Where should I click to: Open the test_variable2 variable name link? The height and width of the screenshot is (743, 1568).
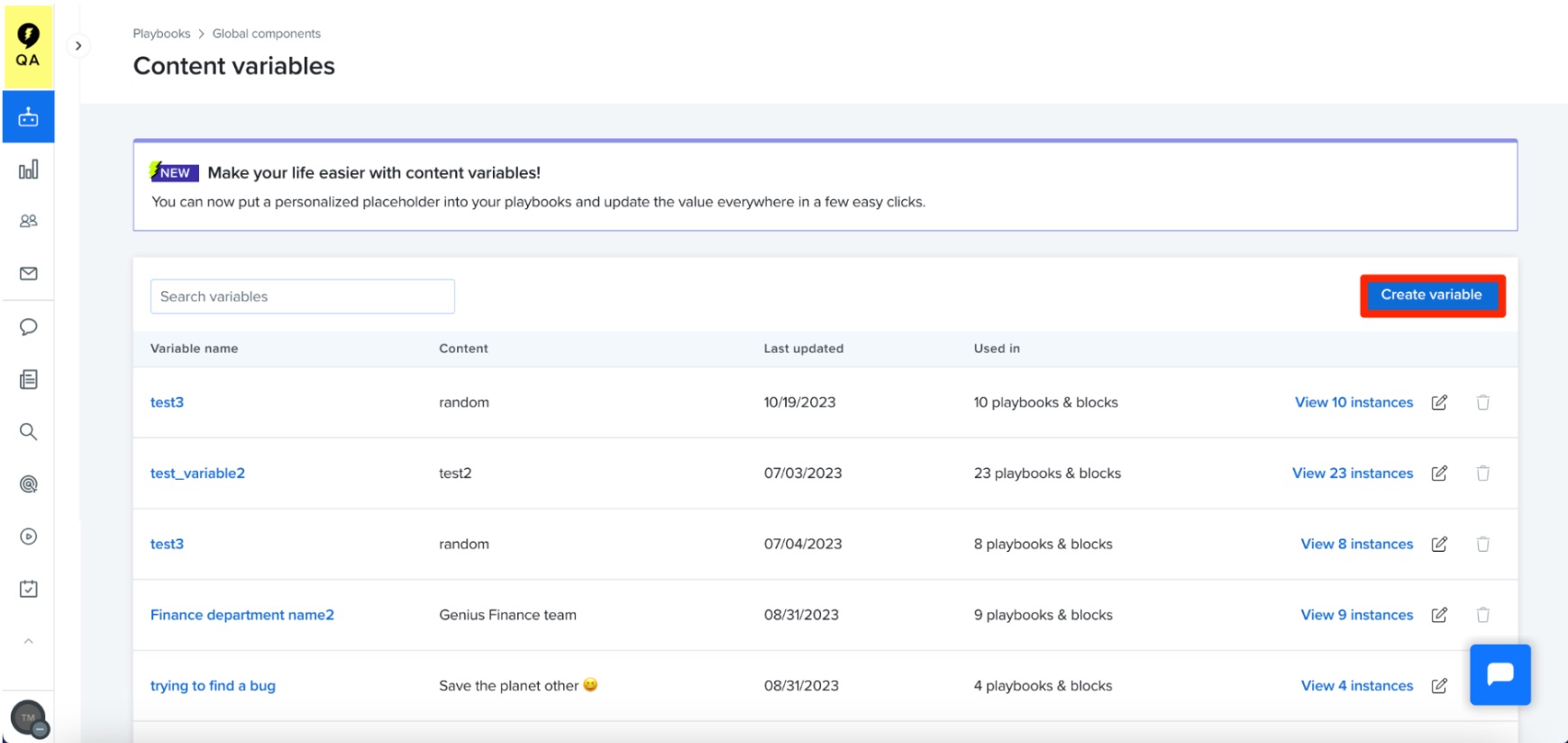coord(197,473)
